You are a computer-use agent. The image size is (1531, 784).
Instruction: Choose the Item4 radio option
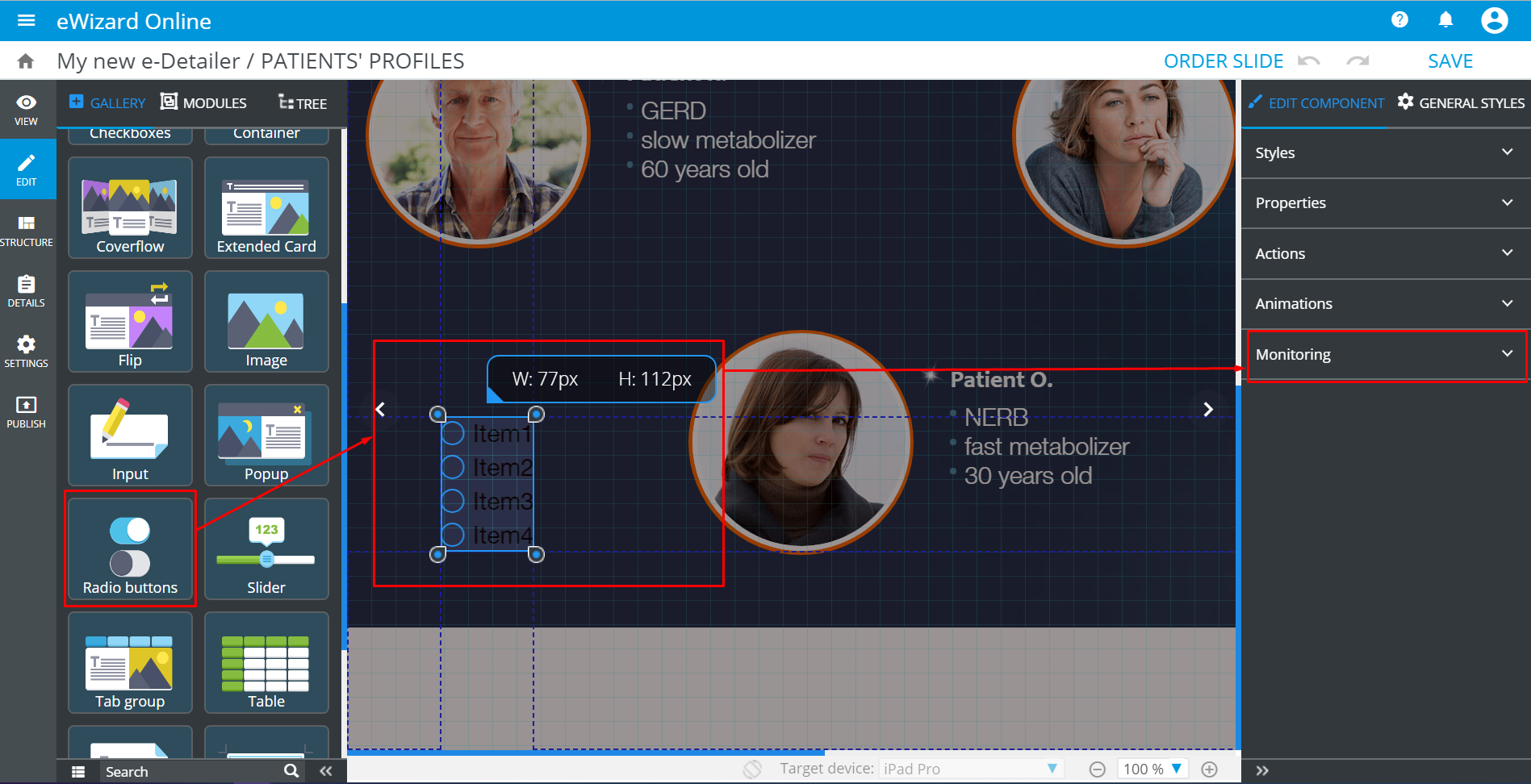[x=453, y=535]
